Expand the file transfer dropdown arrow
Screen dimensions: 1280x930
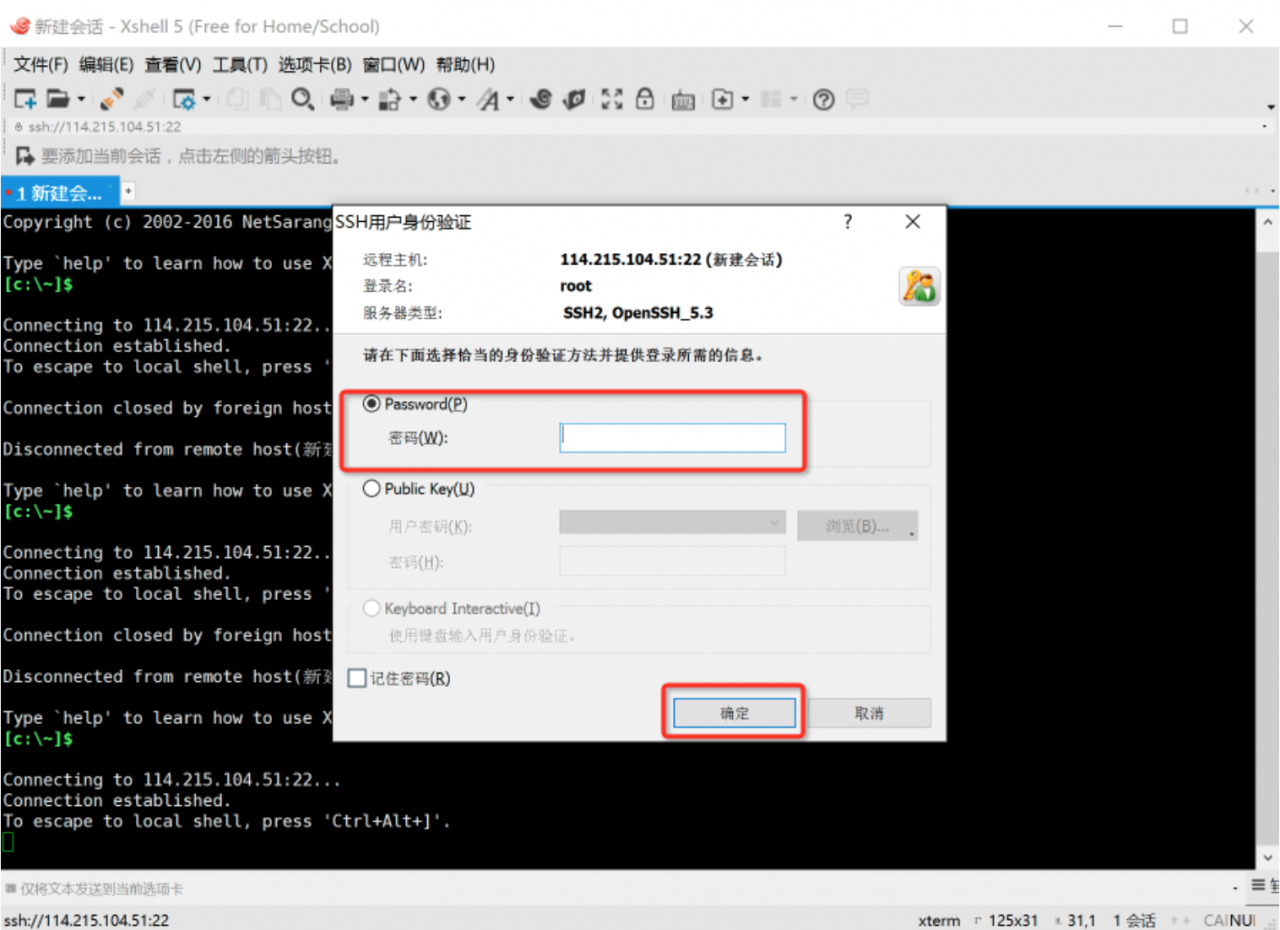[x=413, y=99]
